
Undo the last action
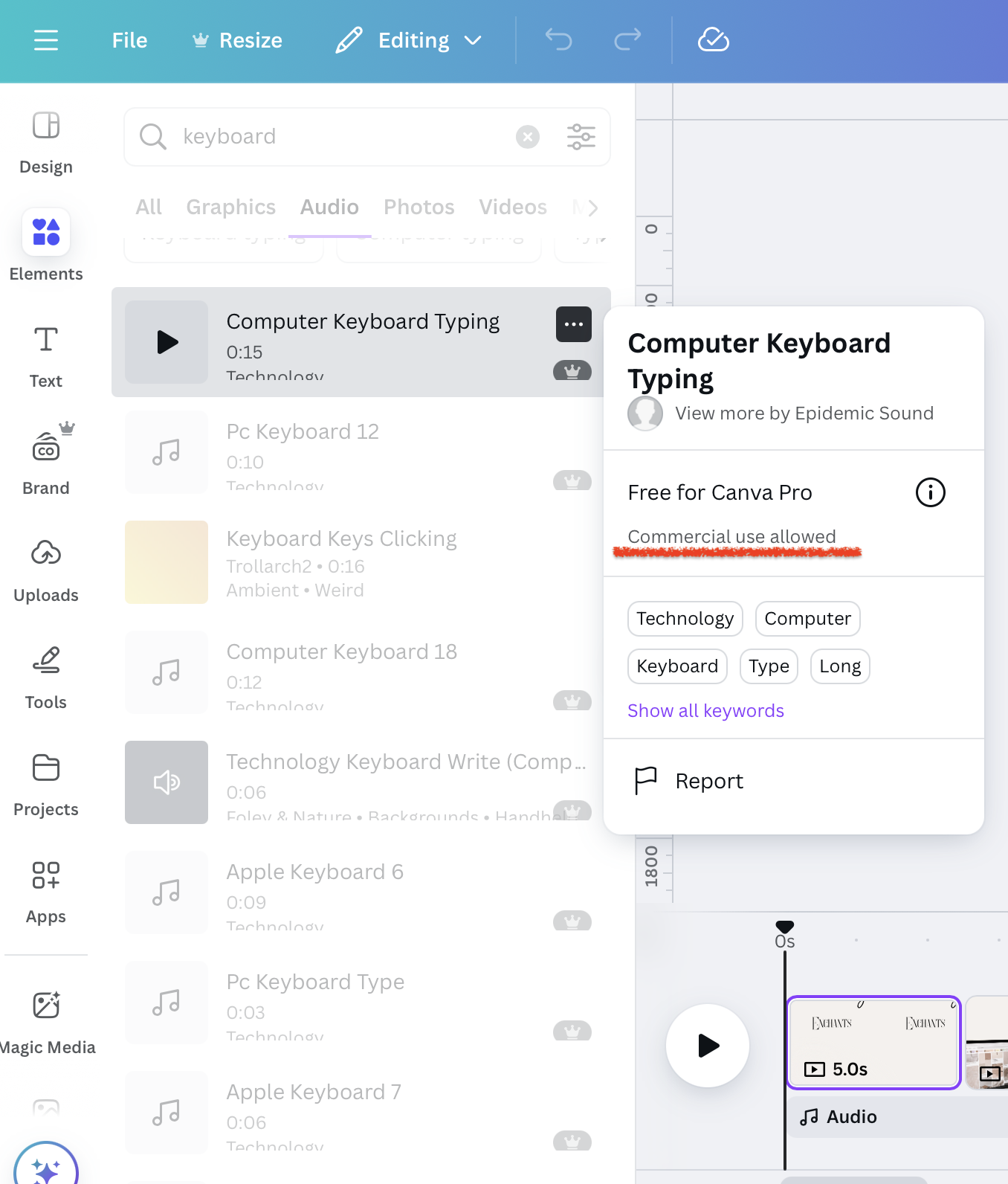pyautogui.click(x=558, y=39)
